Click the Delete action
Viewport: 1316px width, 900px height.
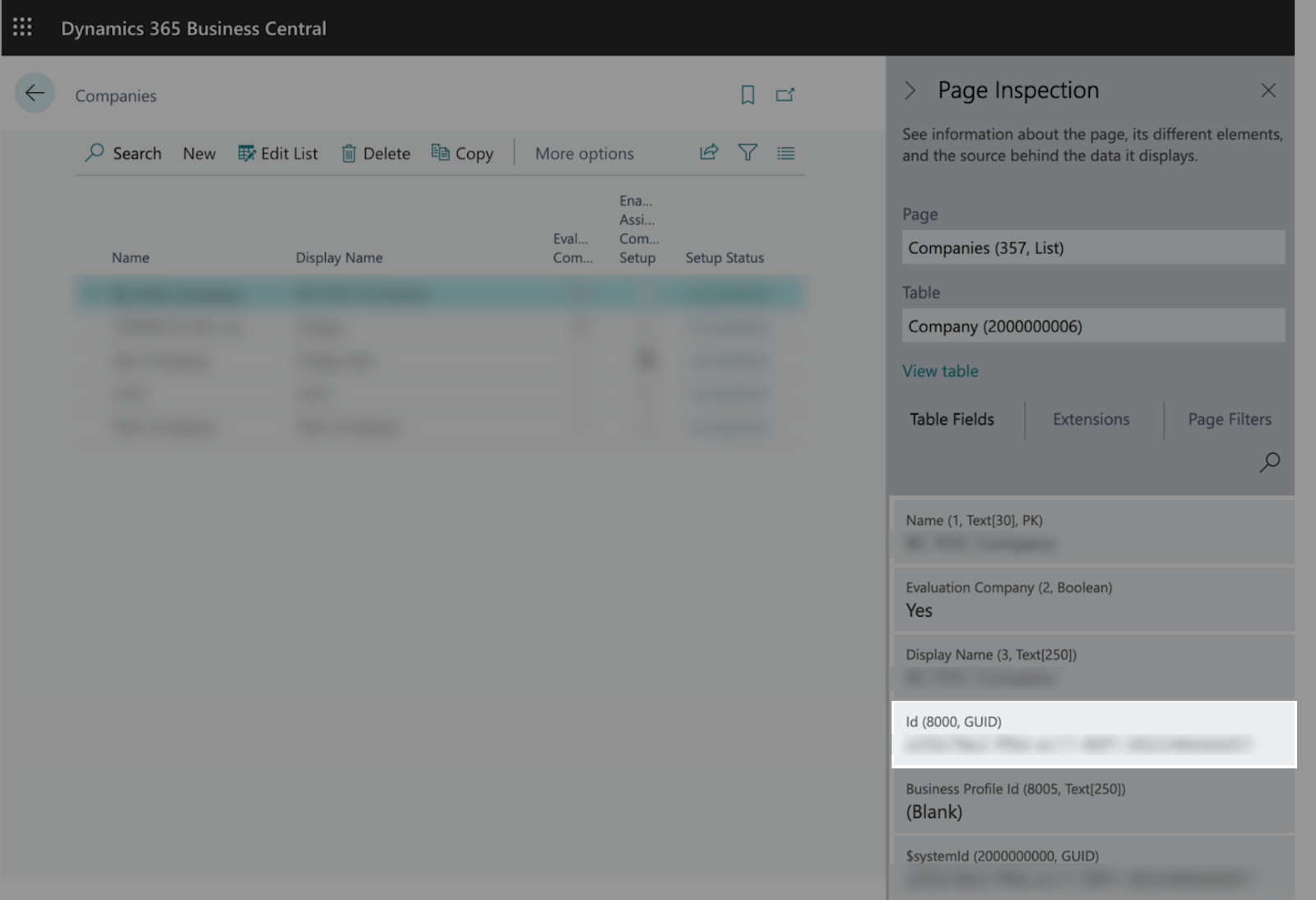(x=376, y=153)
